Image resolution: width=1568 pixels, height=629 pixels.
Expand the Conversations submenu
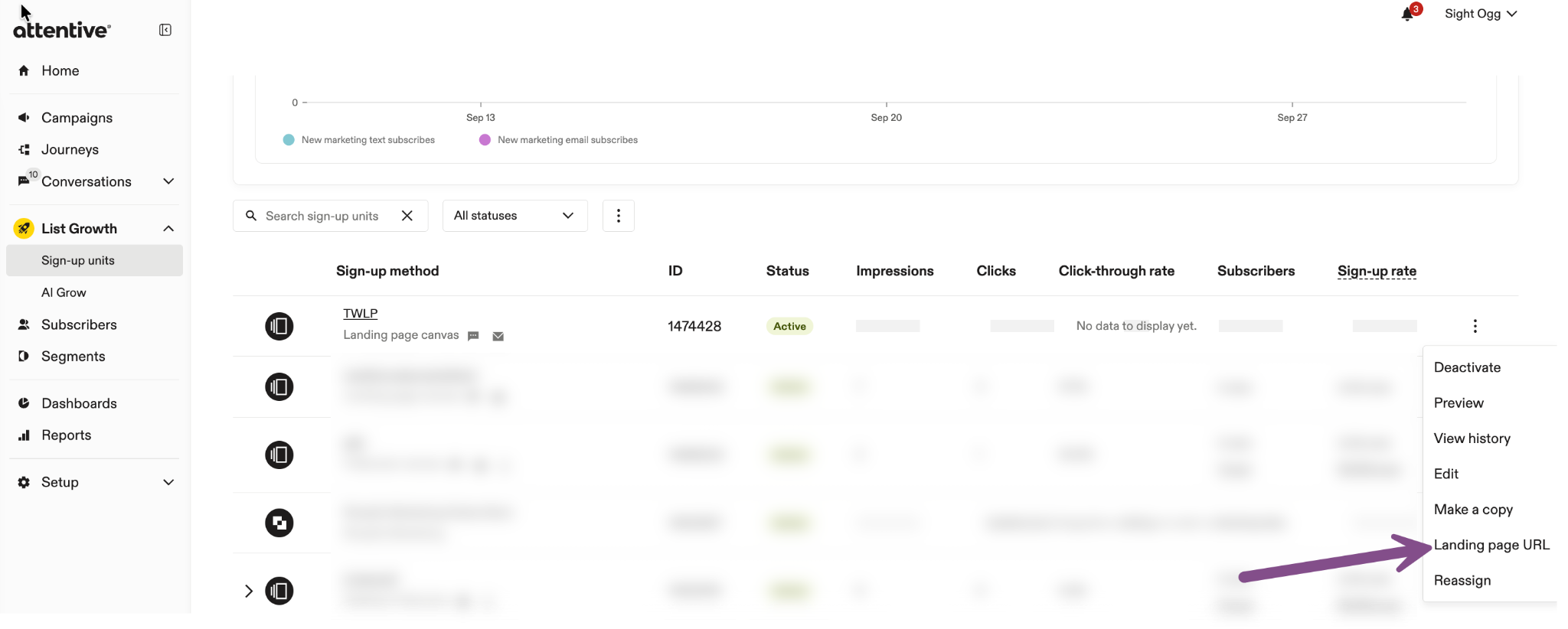tap(169, 181)
